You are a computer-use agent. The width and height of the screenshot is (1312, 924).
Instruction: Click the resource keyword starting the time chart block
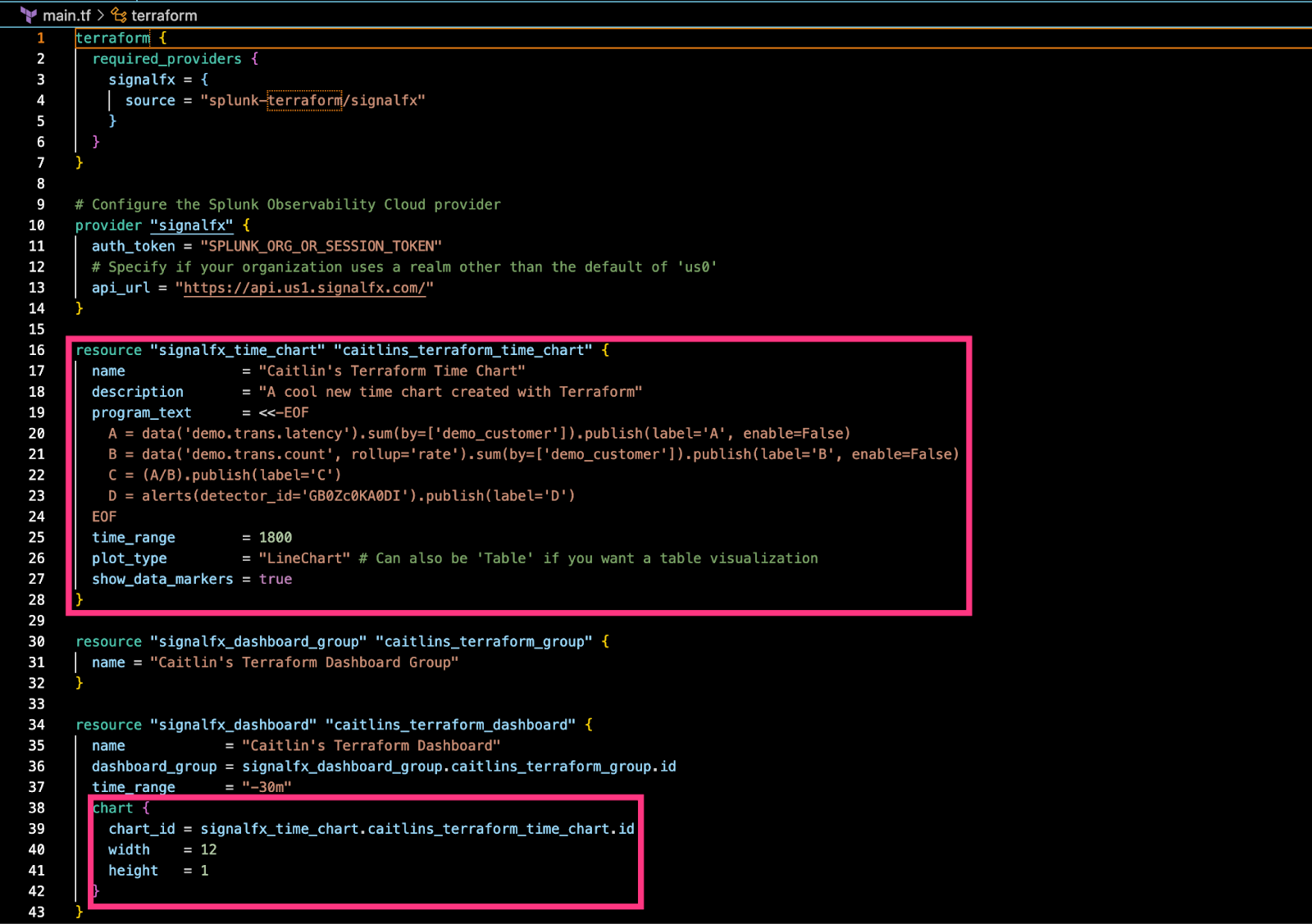pyautogui.click(x=108, y=350)
